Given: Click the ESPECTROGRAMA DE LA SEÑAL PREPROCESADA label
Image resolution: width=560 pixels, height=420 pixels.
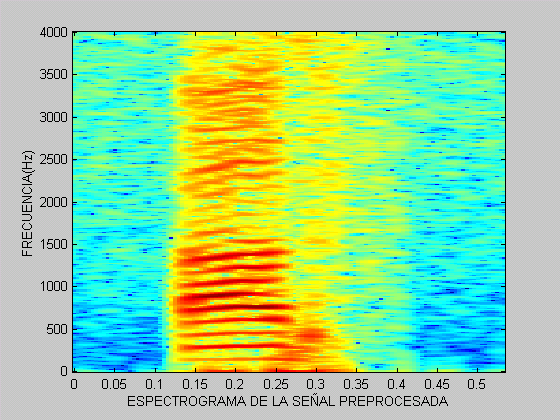Looking at the screenshot, I should click(288, 401).
